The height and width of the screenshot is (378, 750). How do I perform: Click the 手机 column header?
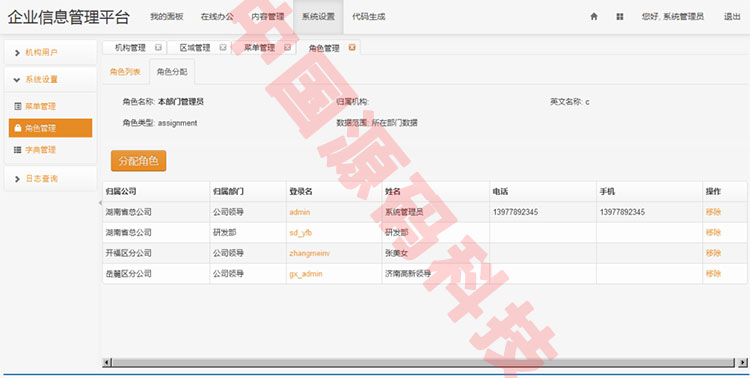coord(649,191)
